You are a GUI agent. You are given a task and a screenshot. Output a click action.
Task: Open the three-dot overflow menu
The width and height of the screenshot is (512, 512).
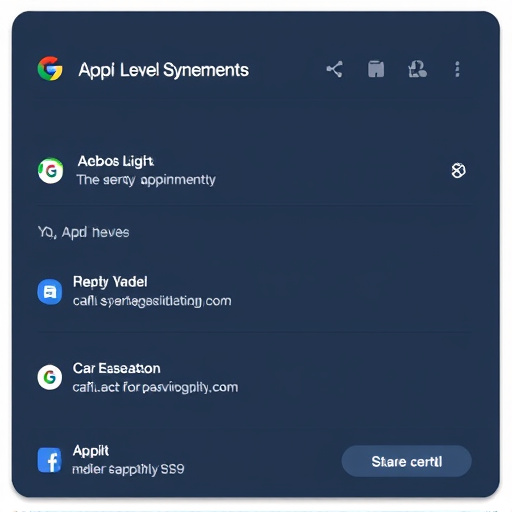click(457, 69)
